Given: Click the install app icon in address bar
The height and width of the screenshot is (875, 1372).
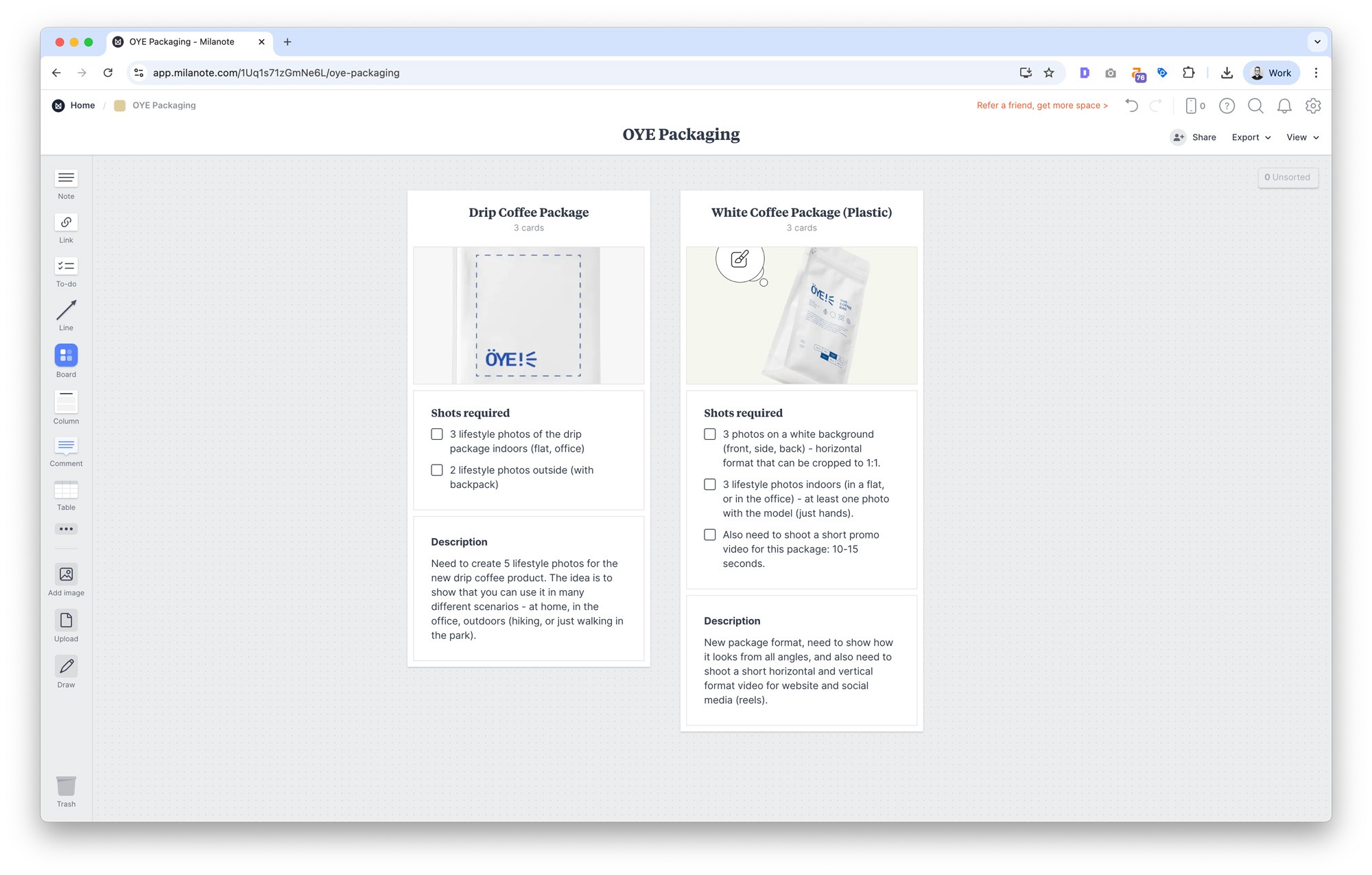Looking at the screenshot, I should coord(1026,73).
